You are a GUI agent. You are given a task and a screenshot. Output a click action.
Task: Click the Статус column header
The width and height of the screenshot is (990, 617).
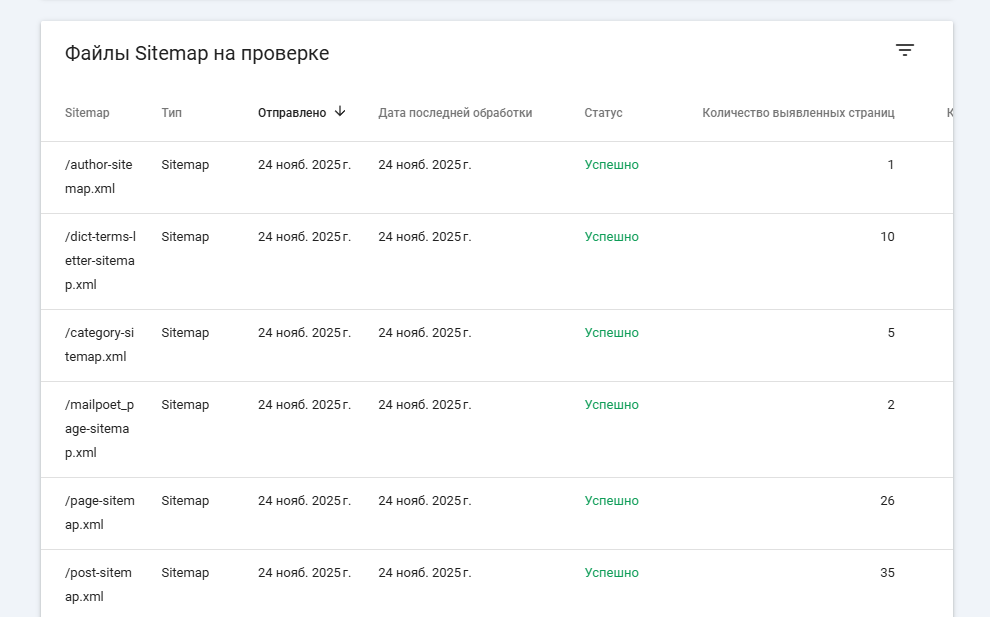pyautogui.click(x=603, y=113)
